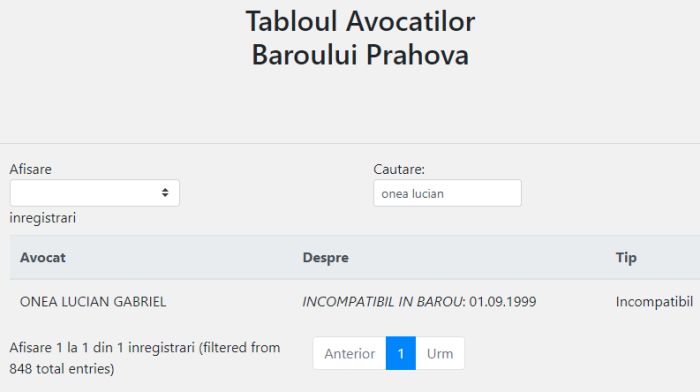
Task: Select the ONEA LUCIAN GABRIEL name cell
Action: pyautogui.click(x=93, y=302)
